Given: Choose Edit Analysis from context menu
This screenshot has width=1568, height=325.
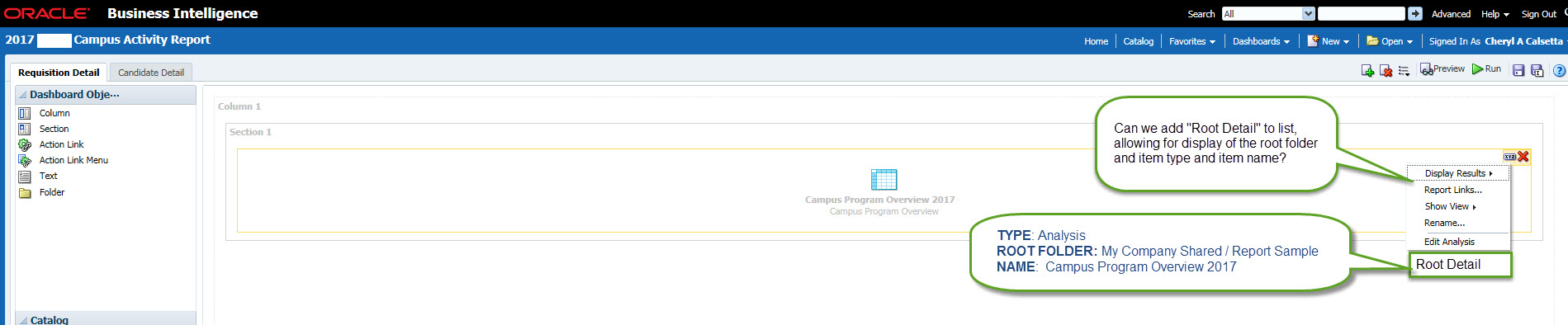Looking at the screenshot, I should tap(1449, 242).
